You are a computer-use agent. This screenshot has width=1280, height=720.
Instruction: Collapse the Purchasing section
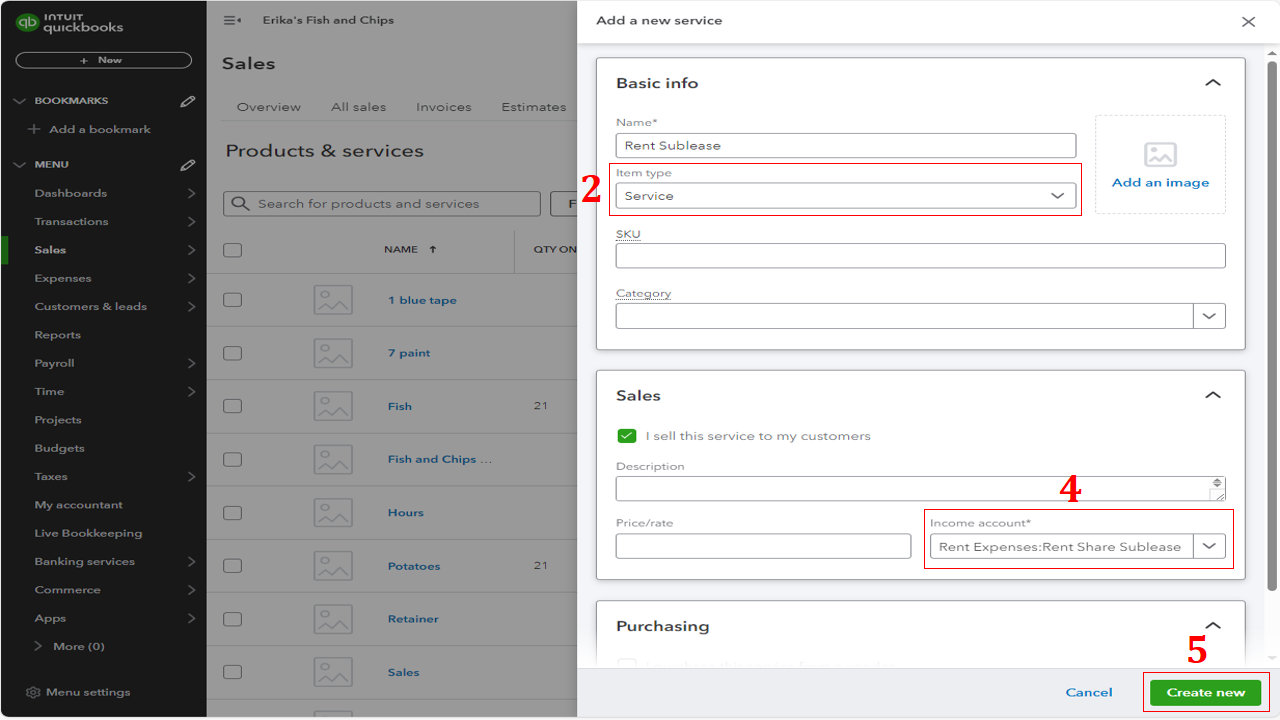[1213, 626]
